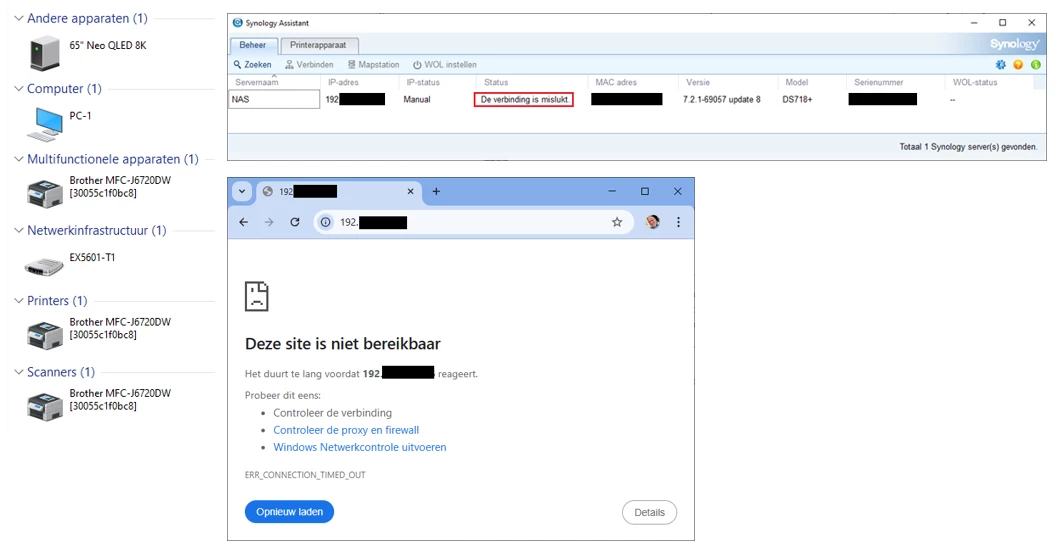Select the EX5601-T1 router icon
Screen dimensions: 1062x554
(44, 266)
